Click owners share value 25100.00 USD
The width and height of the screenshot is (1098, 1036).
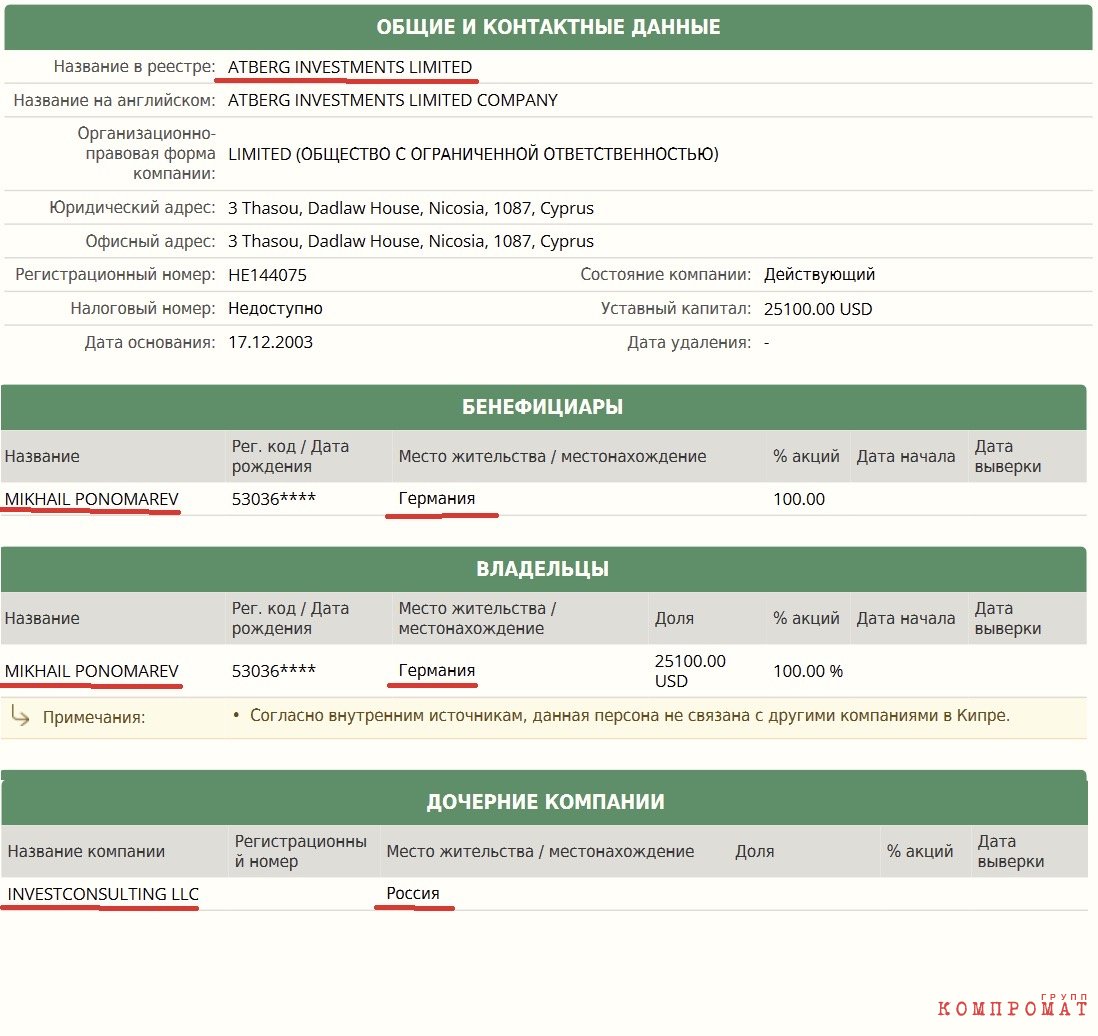click(690, 671)
